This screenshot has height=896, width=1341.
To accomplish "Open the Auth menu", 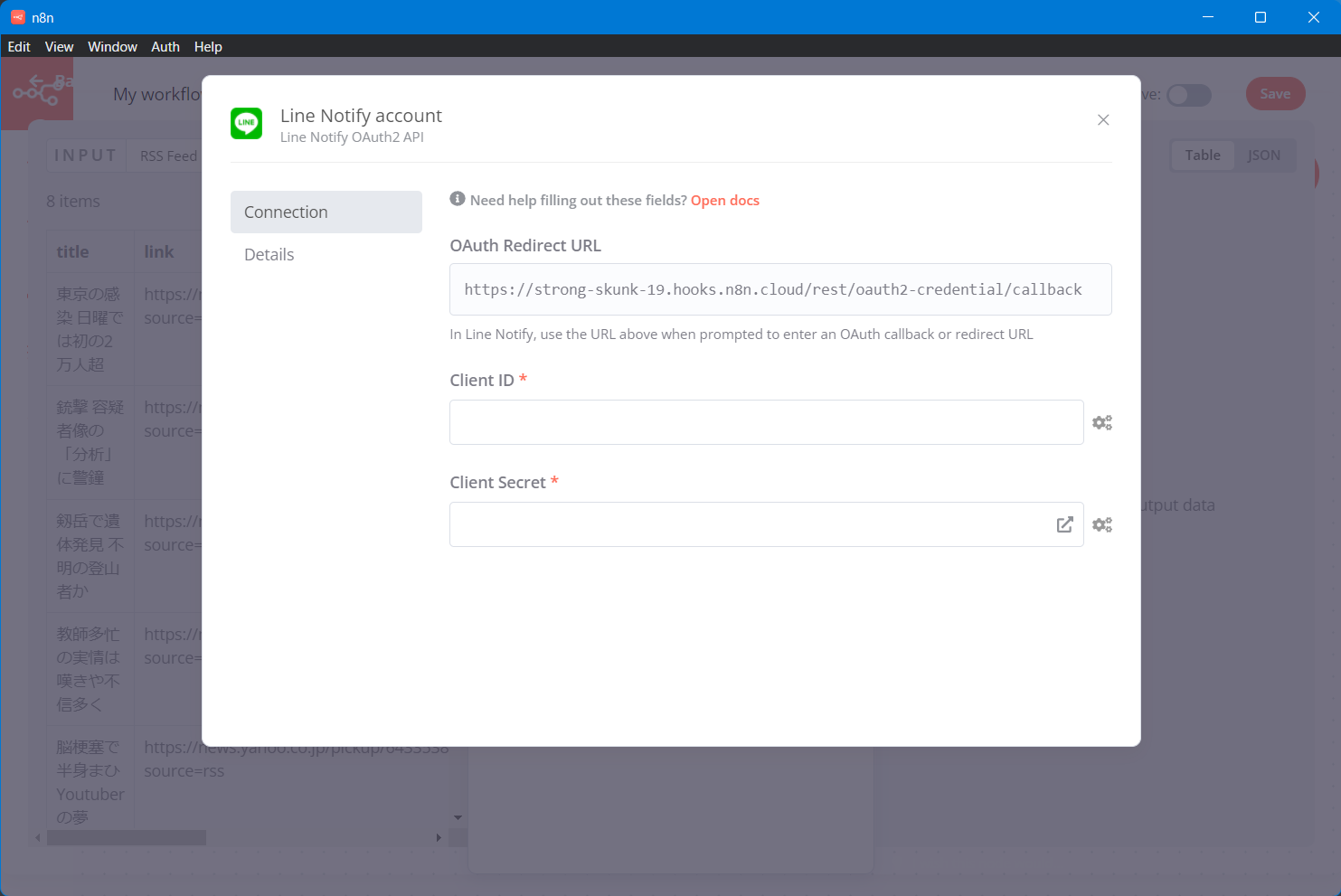I will click(x=165, y=47).
